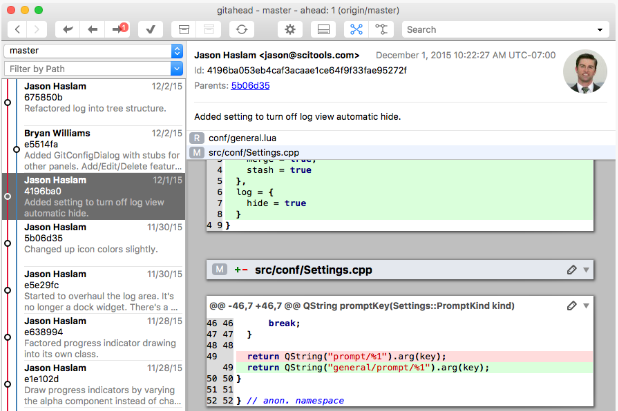The width and height of the screenshot is (618, 411).
Task: Open the settings gear button
Action: pos(290,29)
